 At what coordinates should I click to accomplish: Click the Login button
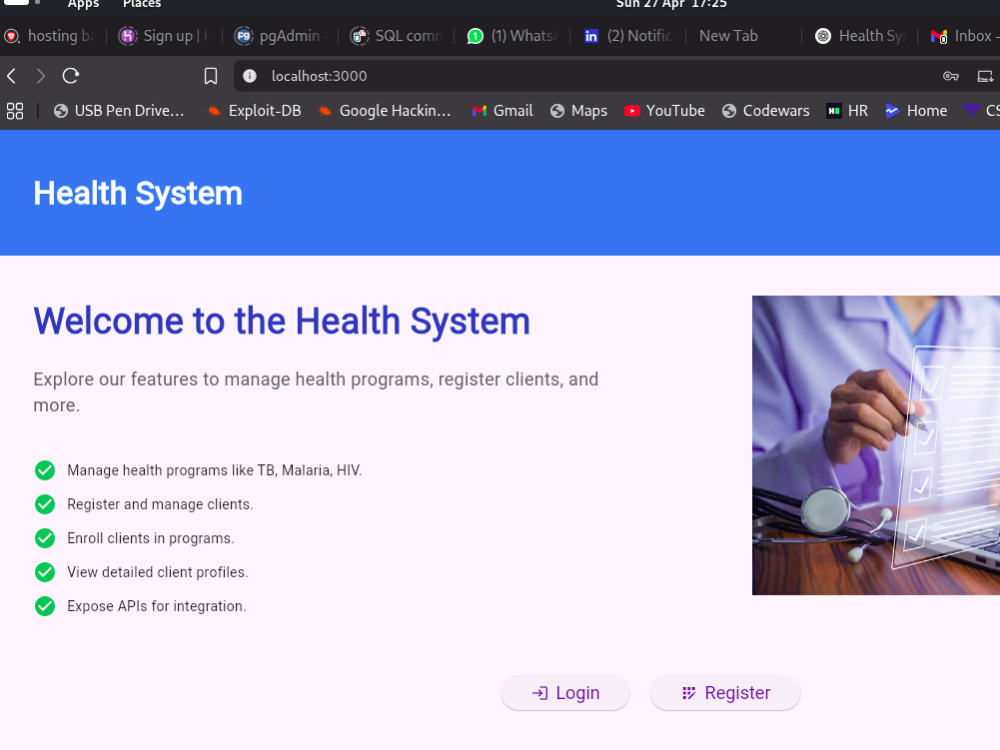tap(566, 693)
